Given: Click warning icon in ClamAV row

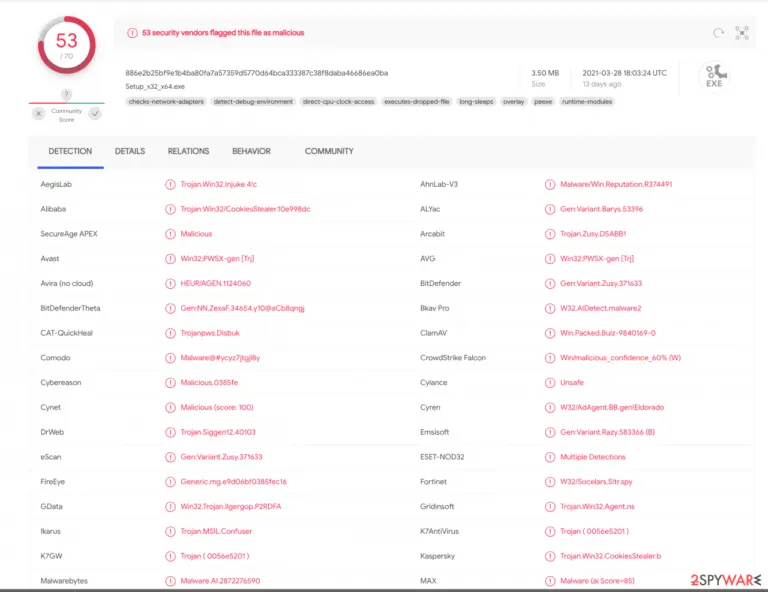Looking at the screenshot, I should [550, 333].
